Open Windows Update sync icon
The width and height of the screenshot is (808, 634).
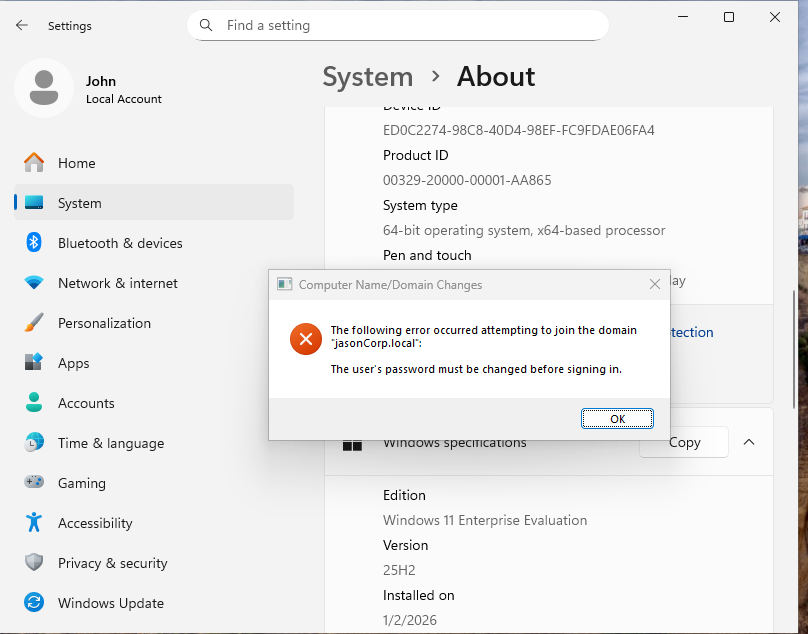coord(34,603)
